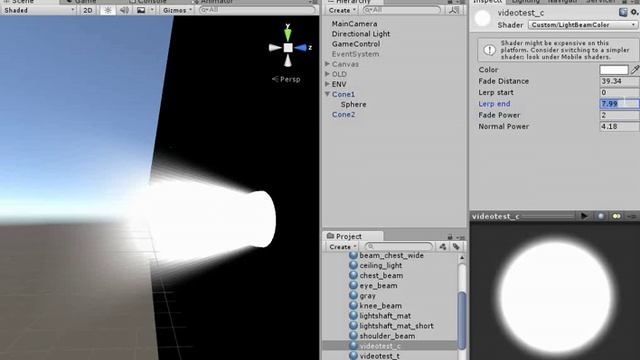Switch to the Project tab

coord(353,236)
